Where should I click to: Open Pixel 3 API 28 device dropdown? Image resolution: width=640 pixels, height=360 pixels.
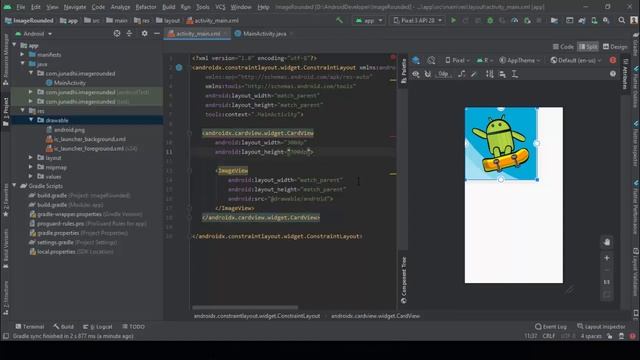click(418, 20)
